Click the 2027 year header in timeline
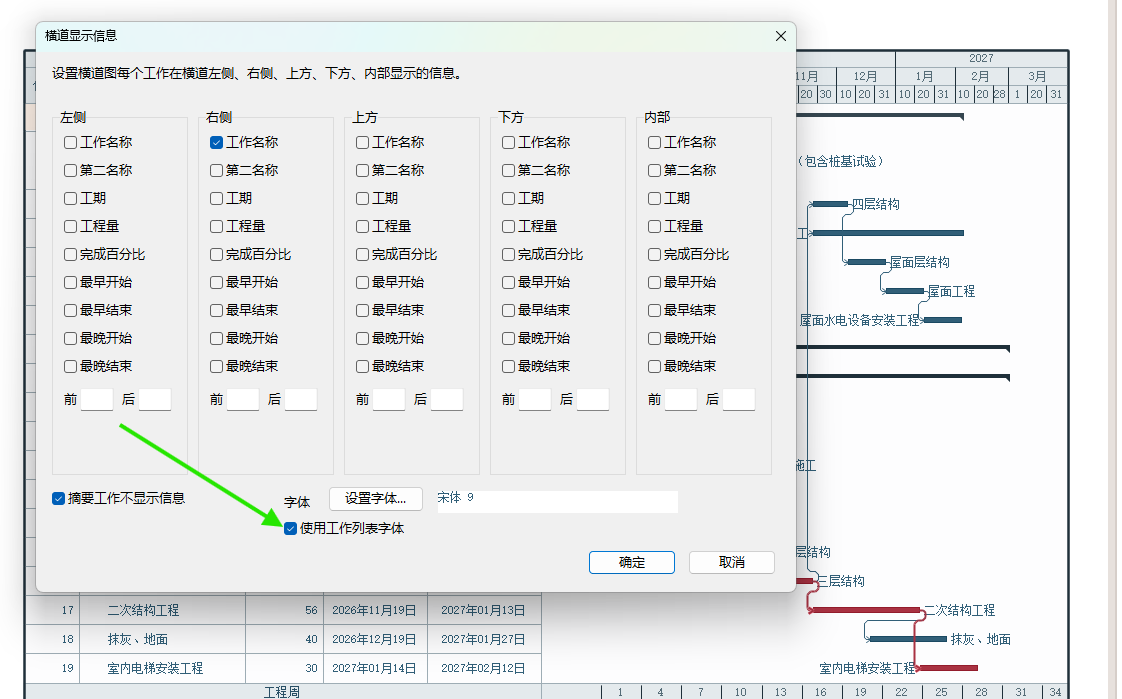The image size is (1122, 699). point(981,59)
